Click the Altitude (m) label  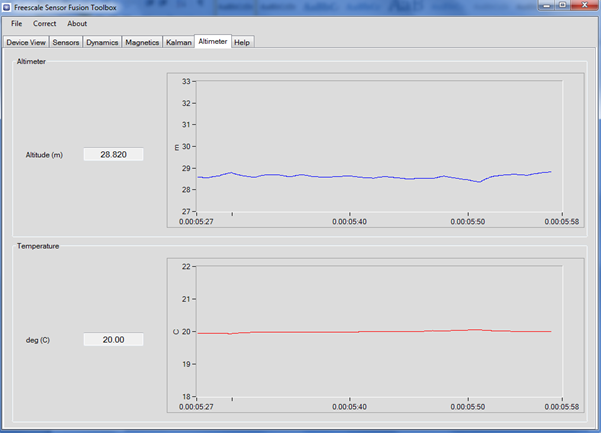44,155
